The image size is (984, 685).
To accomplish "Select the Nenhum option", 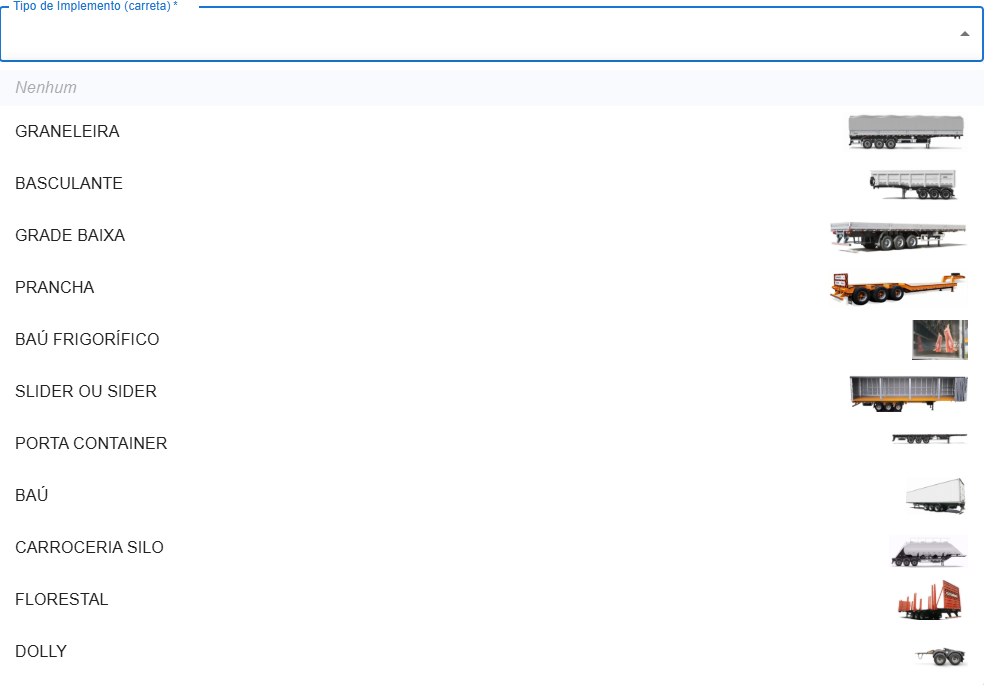I will (46, 88).
